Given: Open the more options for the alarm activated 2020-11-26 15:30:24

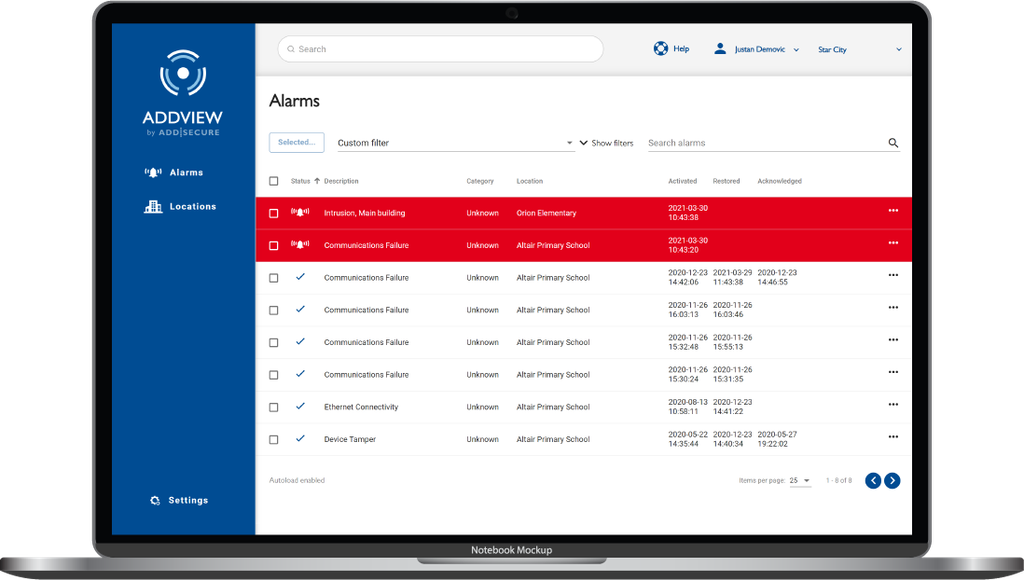Looking at the screenshot, I should click(893, 372).
